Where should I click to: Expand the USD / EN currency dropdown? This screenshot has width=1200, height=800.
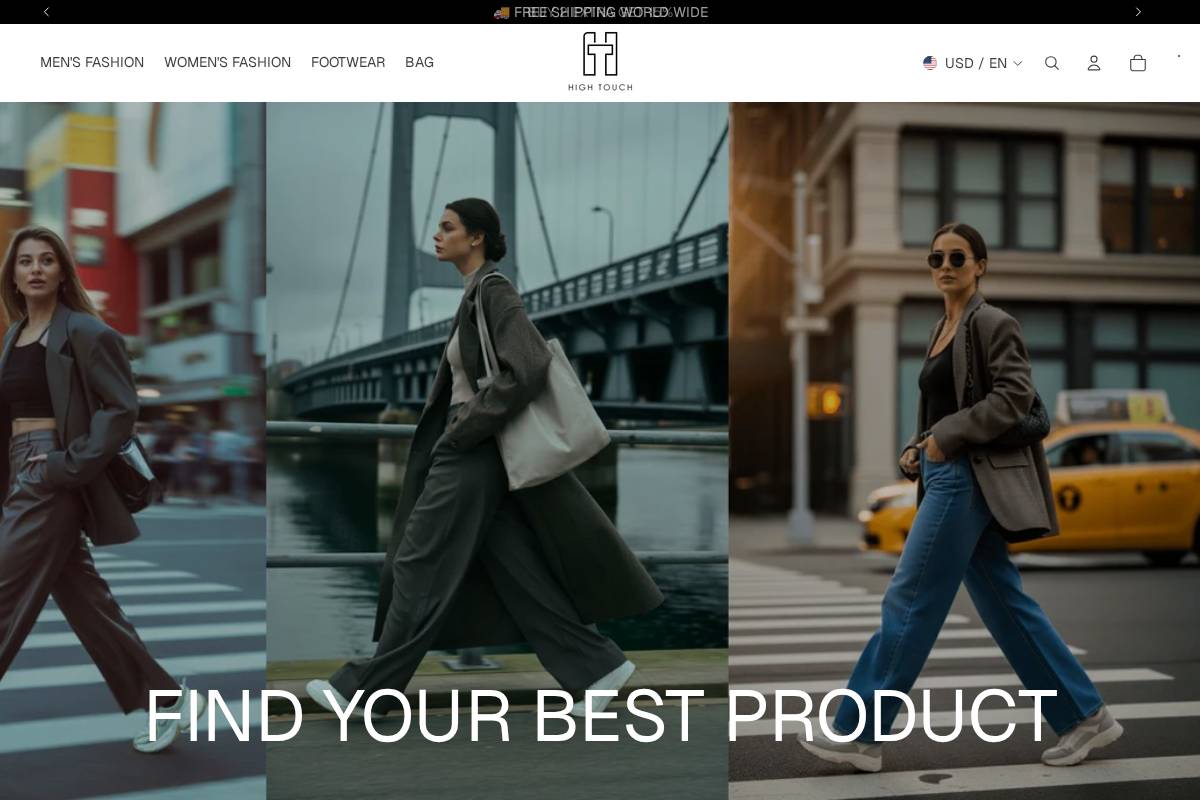(x=1017, y=63)
